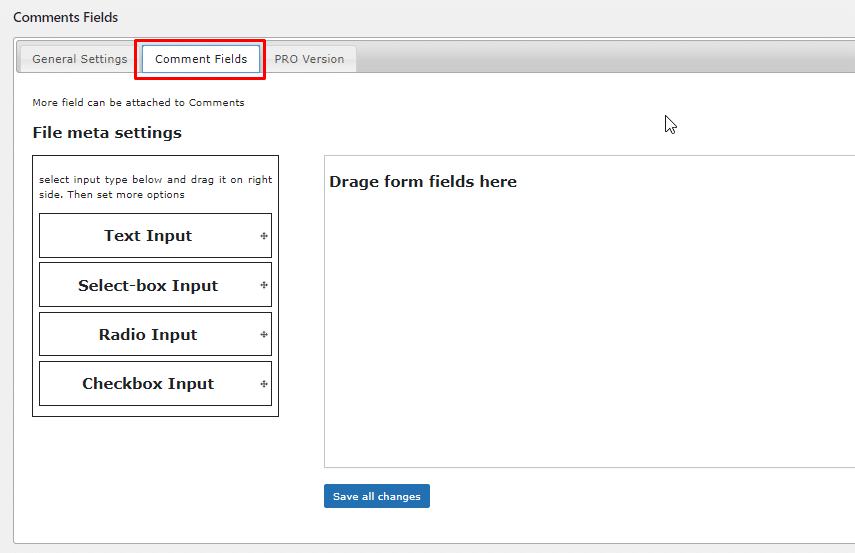This screenshot has width=855, height=553.
Task: Click the move icon on Text Input
Action: [264, 236]
